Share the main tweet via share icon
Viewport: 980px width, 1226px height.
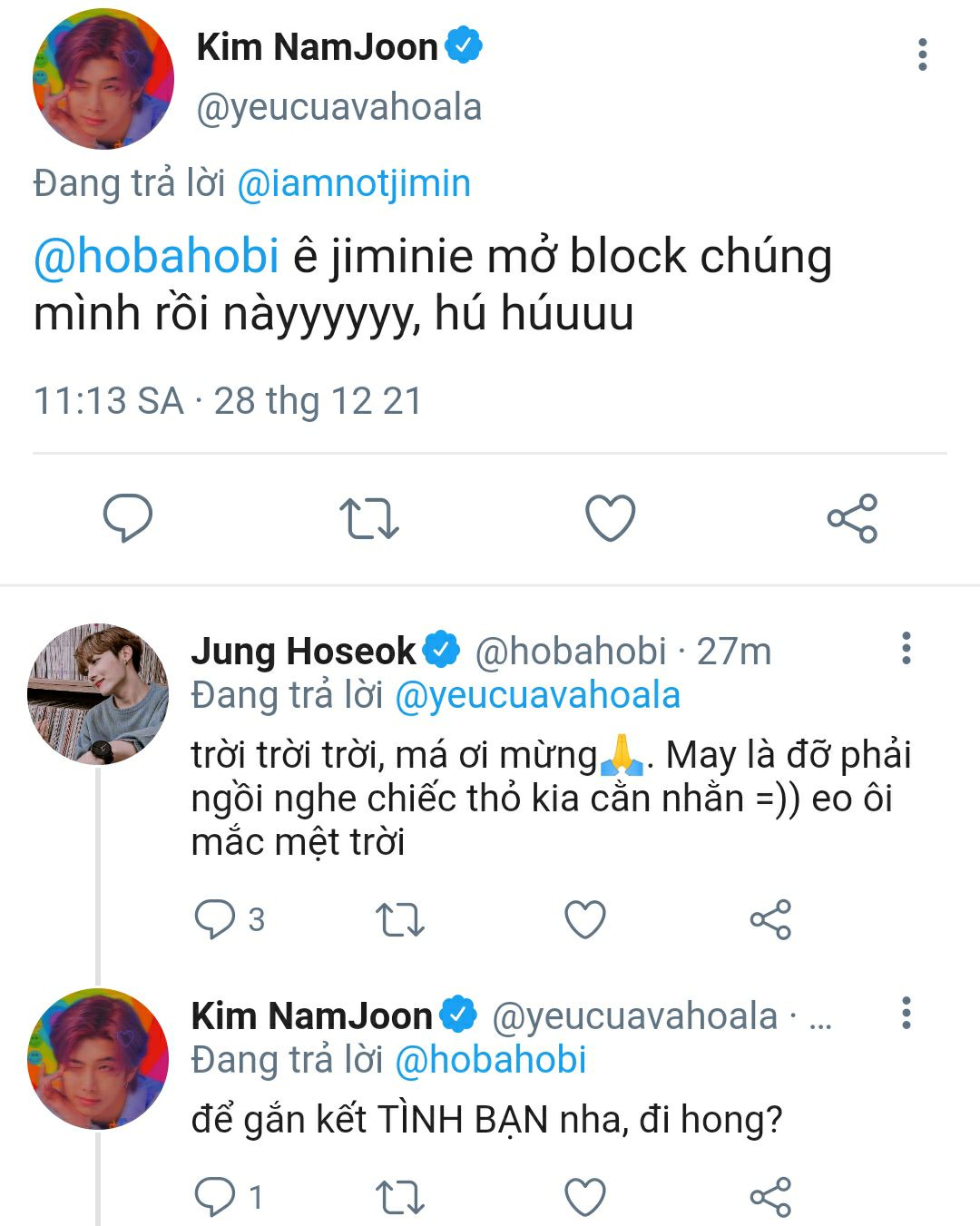[x=852, y=518]
